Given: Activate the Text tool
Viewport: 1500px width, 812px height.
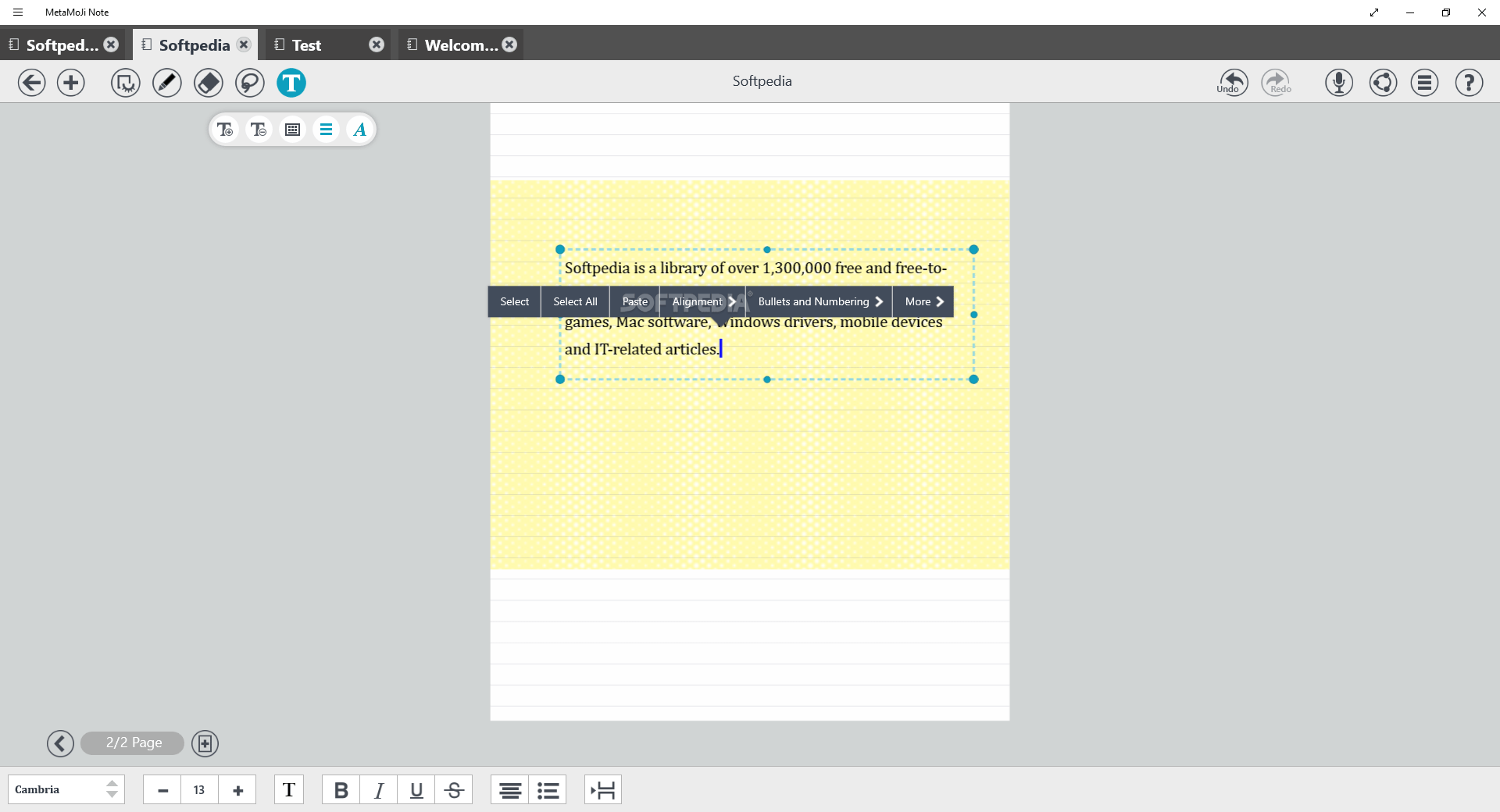Looking at the screenshot, I should pos(291,83).
